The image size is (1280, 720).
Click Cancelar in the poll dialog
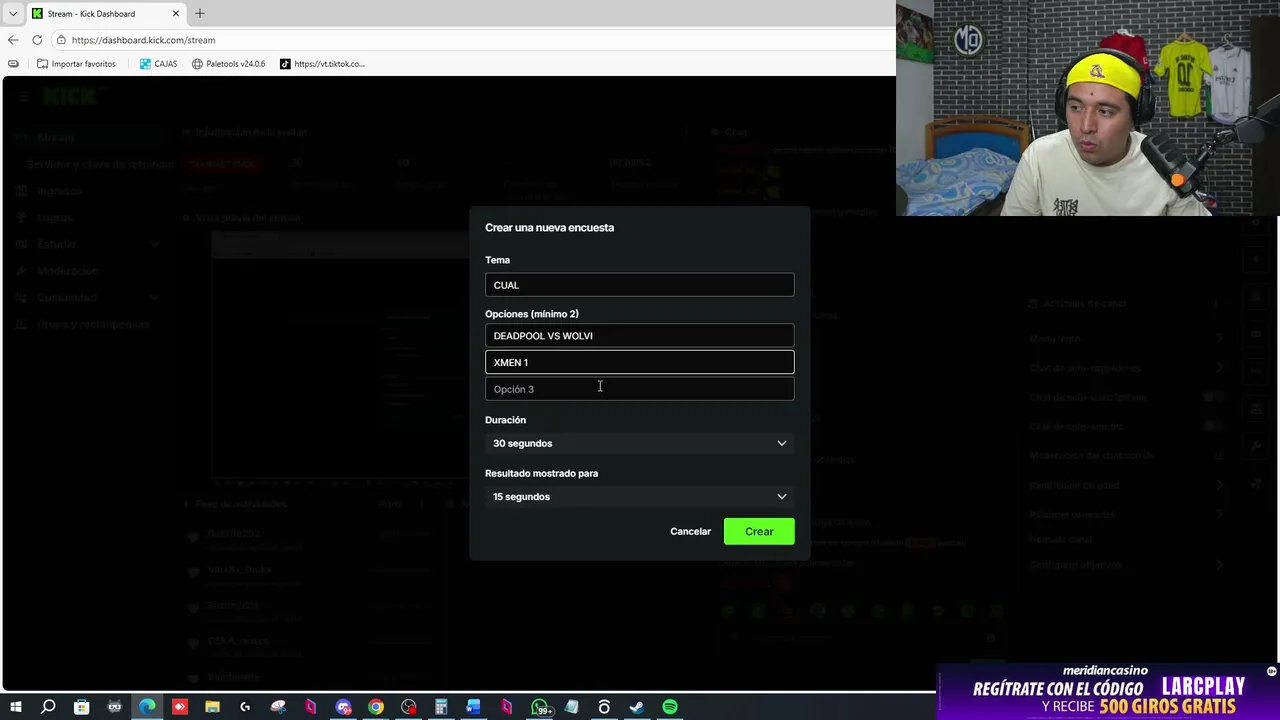pos(690,531)
